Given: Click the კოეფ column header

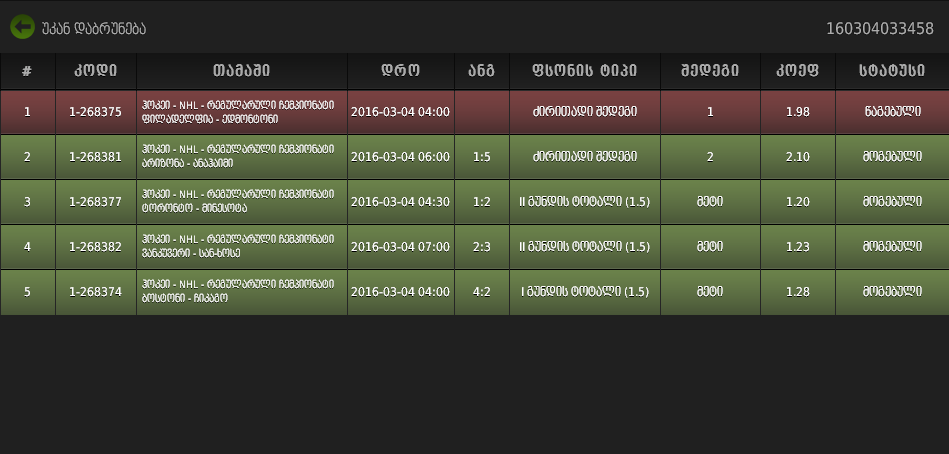Looking at the screenshot, I should [x=798, y=71].
